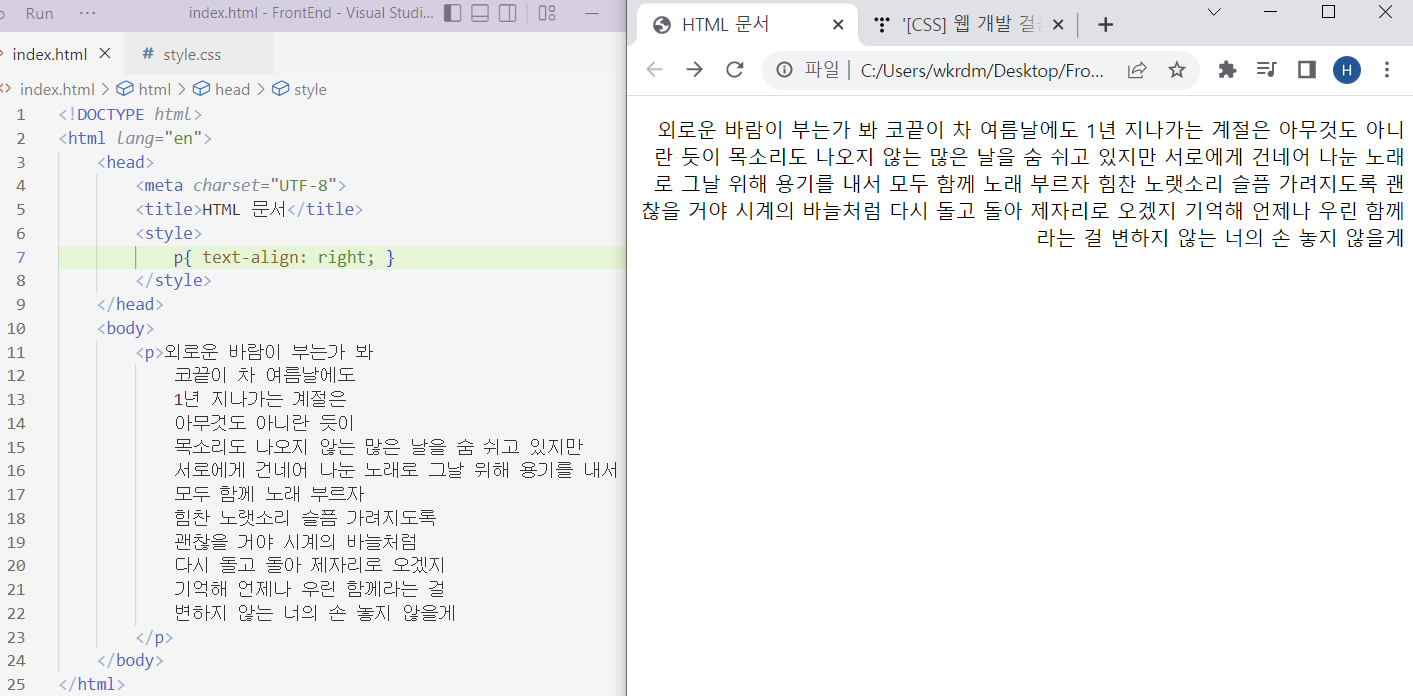Select the html breadcrumb item

pyautogui.click(x=145, y=89)
